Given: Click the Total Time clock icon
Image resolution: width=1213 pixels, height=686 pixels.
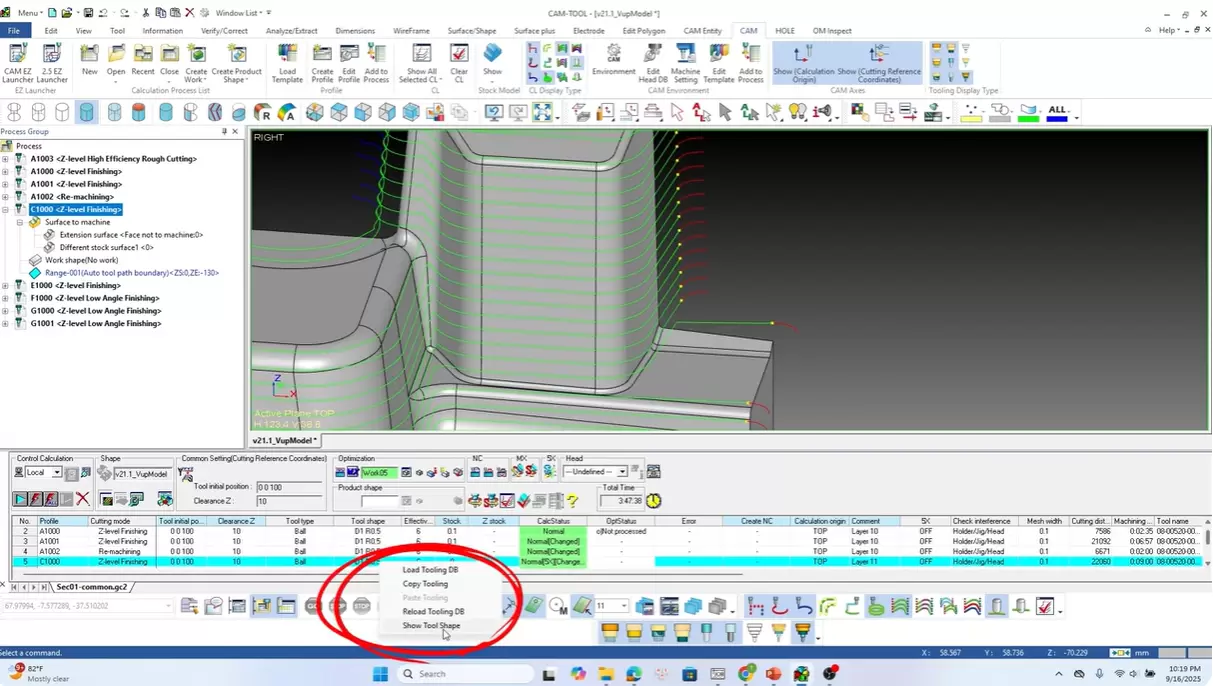Looking at the screenshot, I should (653, 500).
